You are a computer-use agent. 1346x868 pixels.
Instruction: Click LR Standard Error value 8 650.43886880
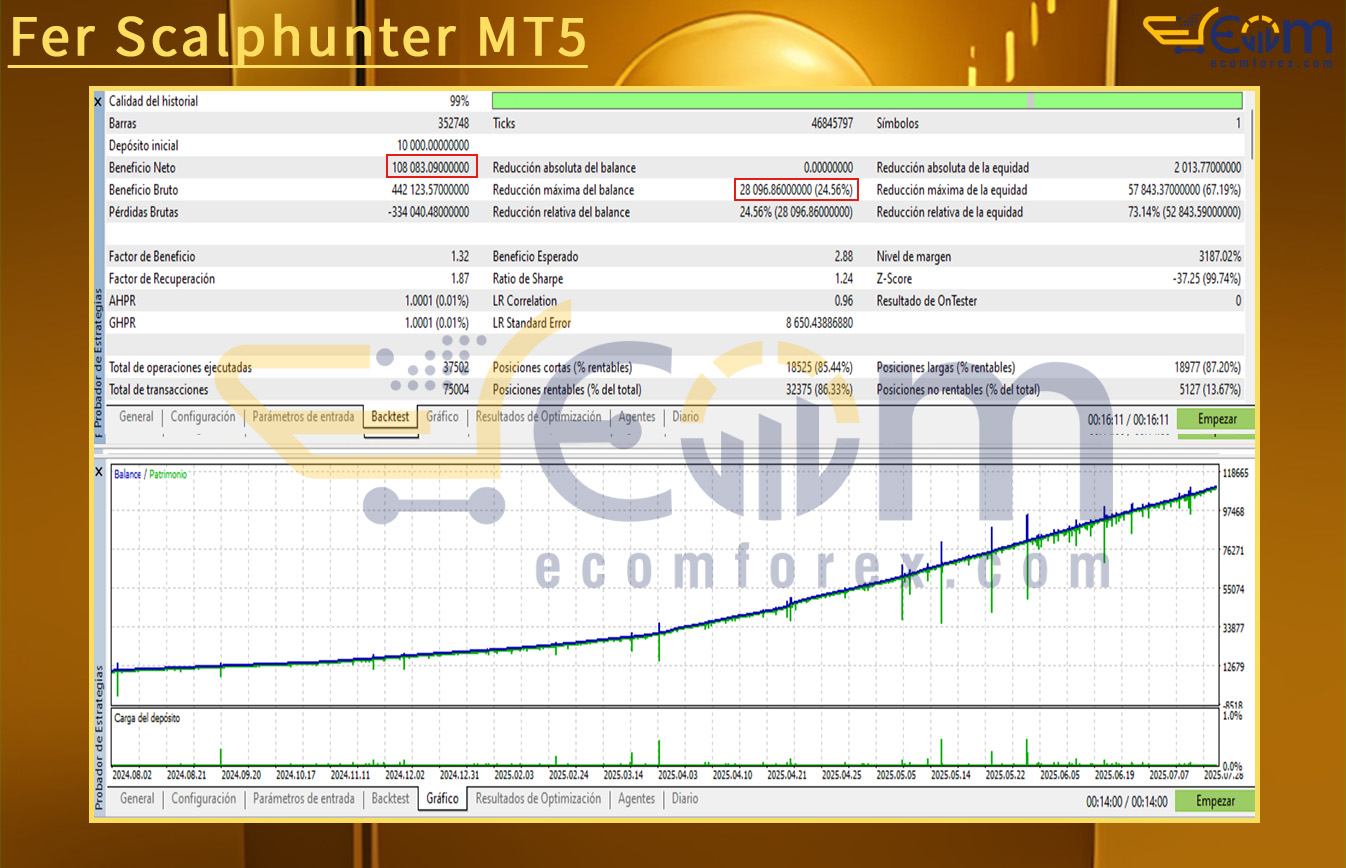(819, 323)
